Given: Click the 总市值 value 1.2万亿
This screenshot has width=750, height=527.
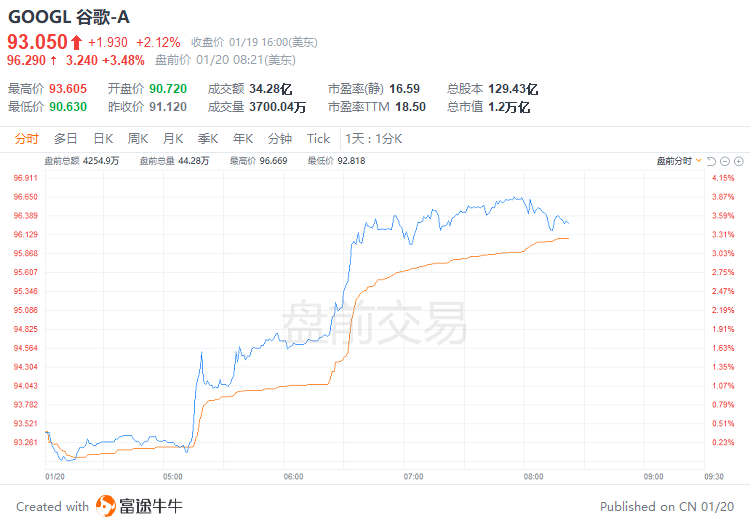Looking at the screenshot, I should click(509, 107).
